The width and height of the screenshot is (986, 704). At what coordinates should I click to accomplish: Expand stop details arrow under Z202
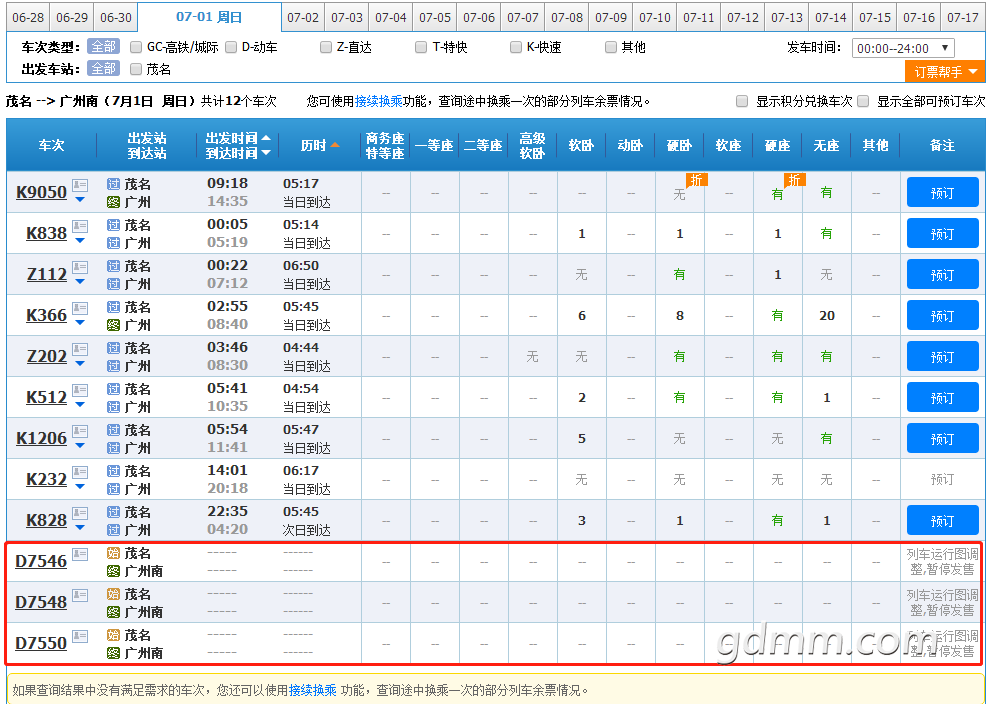80,364
